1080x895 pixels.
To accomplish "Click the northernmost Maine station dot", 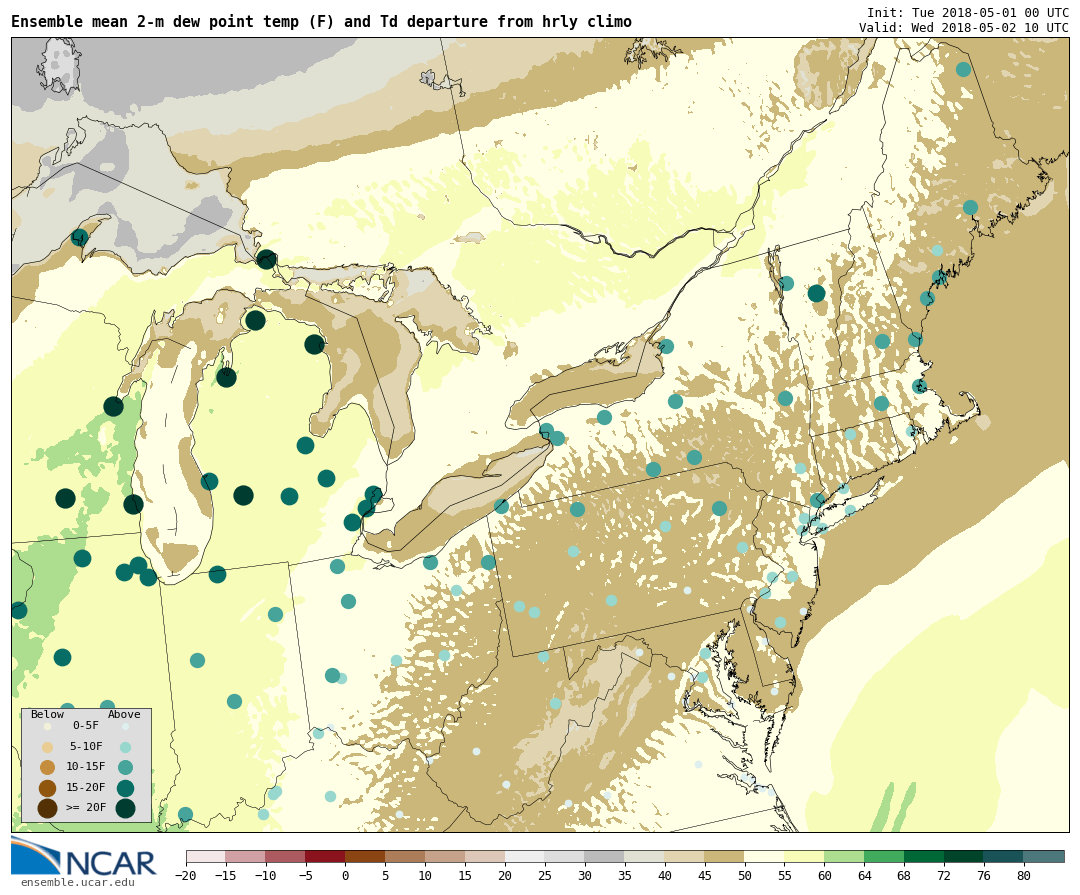I will (x=963, y=69).
